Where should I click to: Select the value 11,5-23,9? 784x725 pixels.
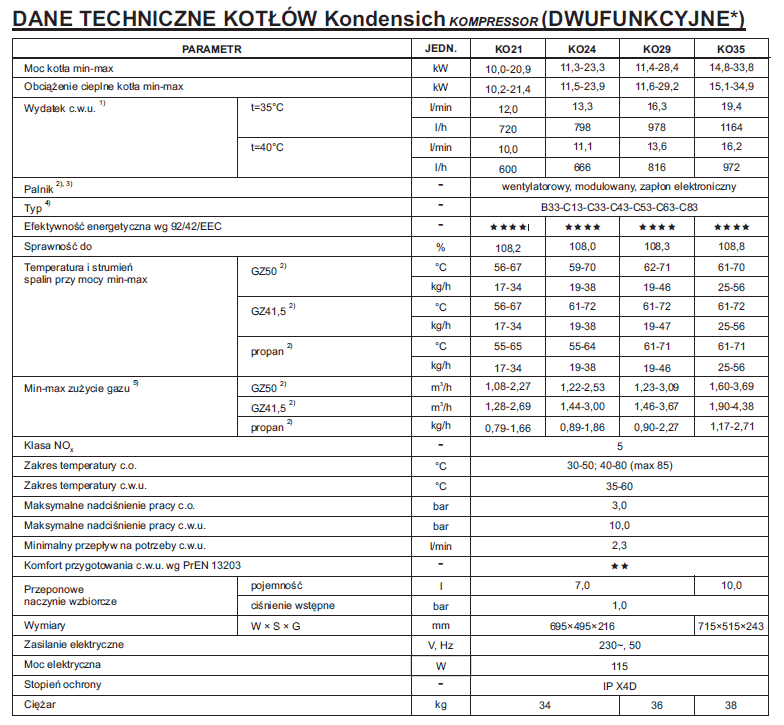(x=582, y=87)
